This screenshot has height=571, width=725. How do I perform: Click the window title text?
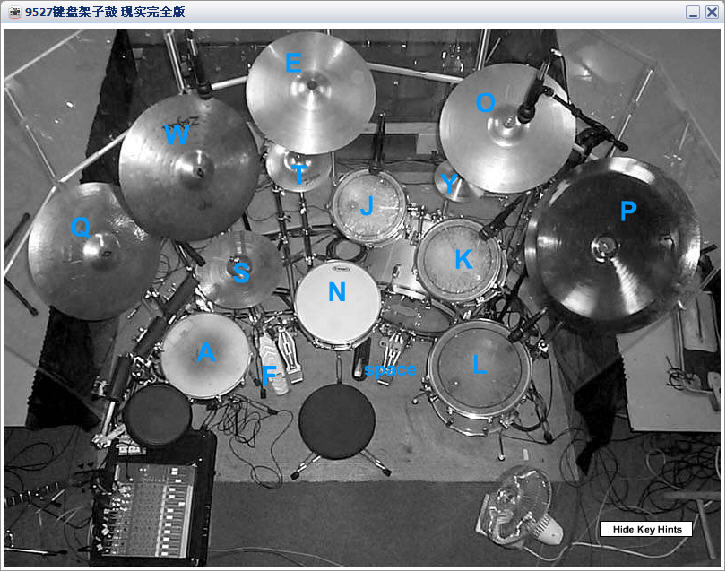point(105,12)
